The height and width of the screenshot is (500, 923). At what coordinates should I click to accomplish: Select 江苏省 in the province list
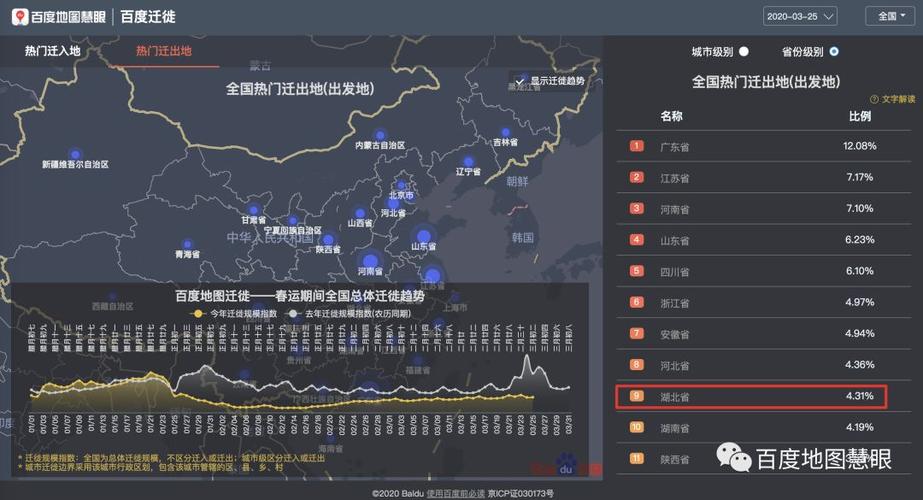pos(675,178)
